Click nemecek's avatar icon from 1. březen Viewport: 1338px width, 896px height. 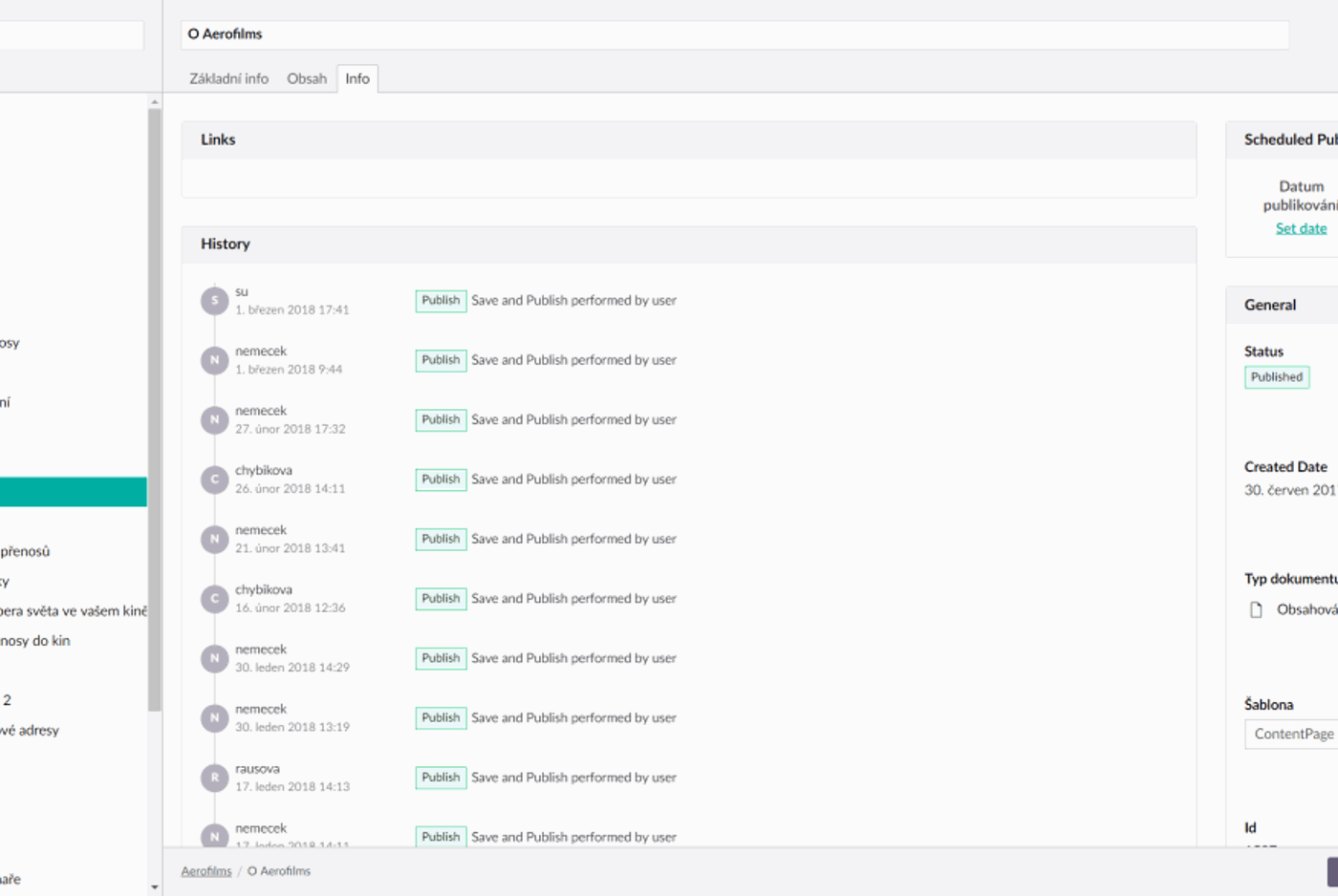click(214, 360)
